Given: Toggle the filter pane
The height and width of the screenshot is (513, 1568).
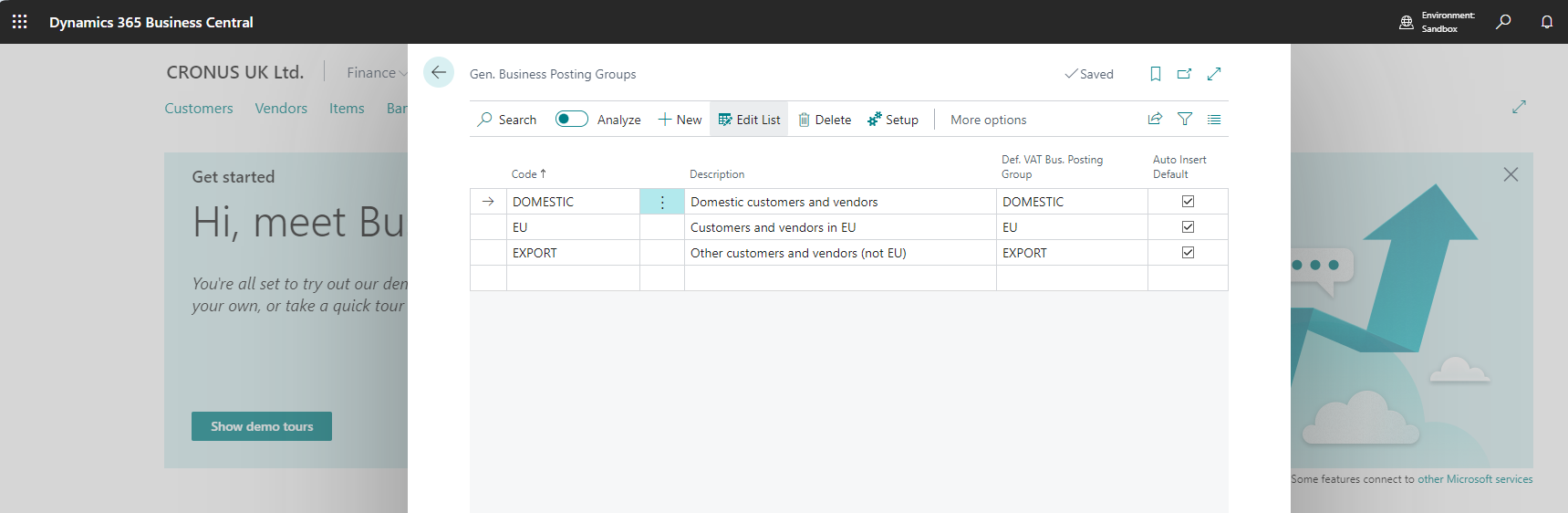Looking at the screenshot, I should click(x=1185, y=119).
